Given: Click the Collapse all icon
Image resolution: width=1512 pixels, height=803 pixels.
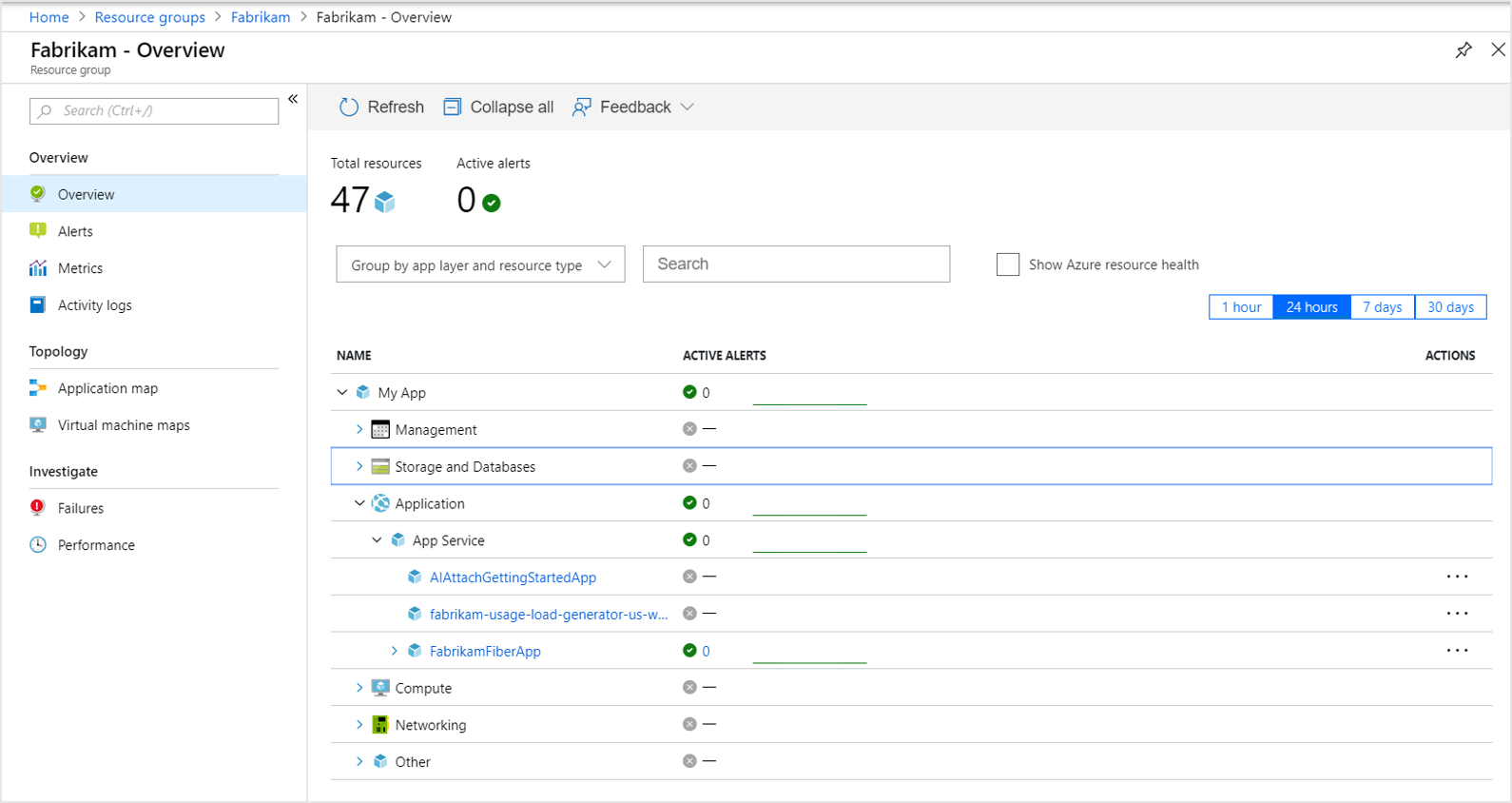Looking at the screenshot, I should click(x=453, y=108).
